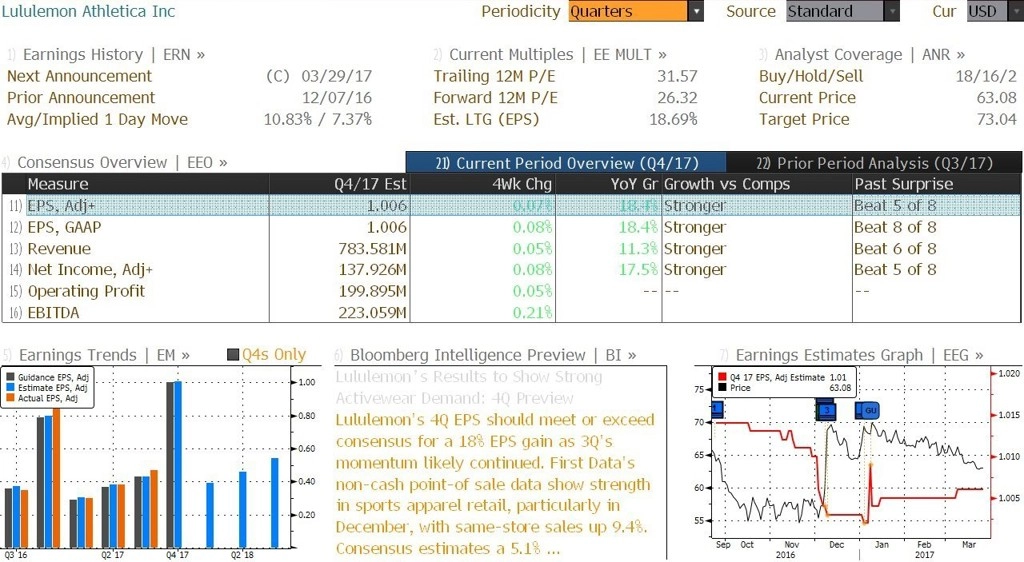Click the Buy/Hold/Sell value 18/16/2
This screenshot has height=562, width=1024.
click(985, 76)
